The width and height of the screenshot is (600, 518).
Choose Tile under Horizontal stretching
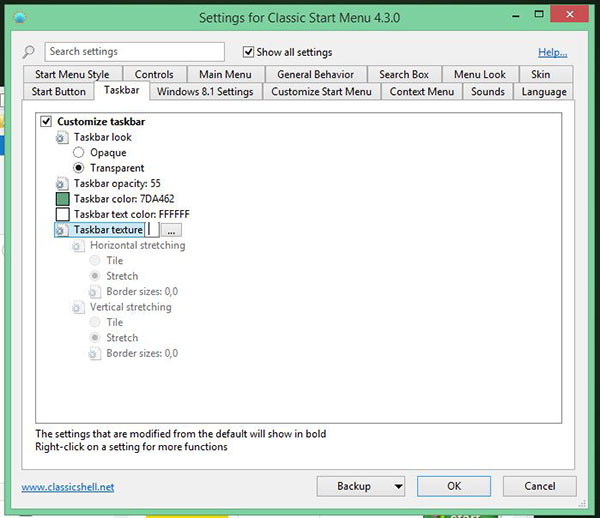pyautogui.click(x=95, y=261)
